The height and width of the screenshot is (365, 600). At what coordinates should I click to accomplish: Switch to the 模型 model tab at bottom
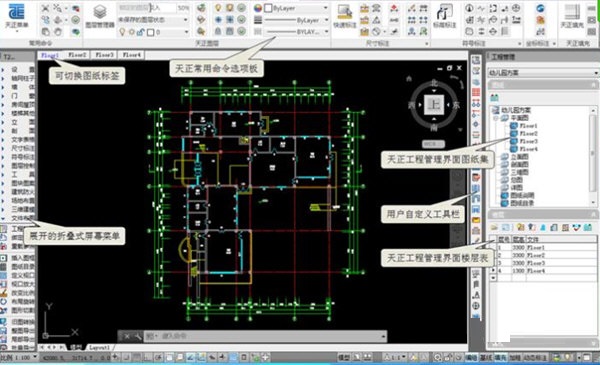point(76,347)
